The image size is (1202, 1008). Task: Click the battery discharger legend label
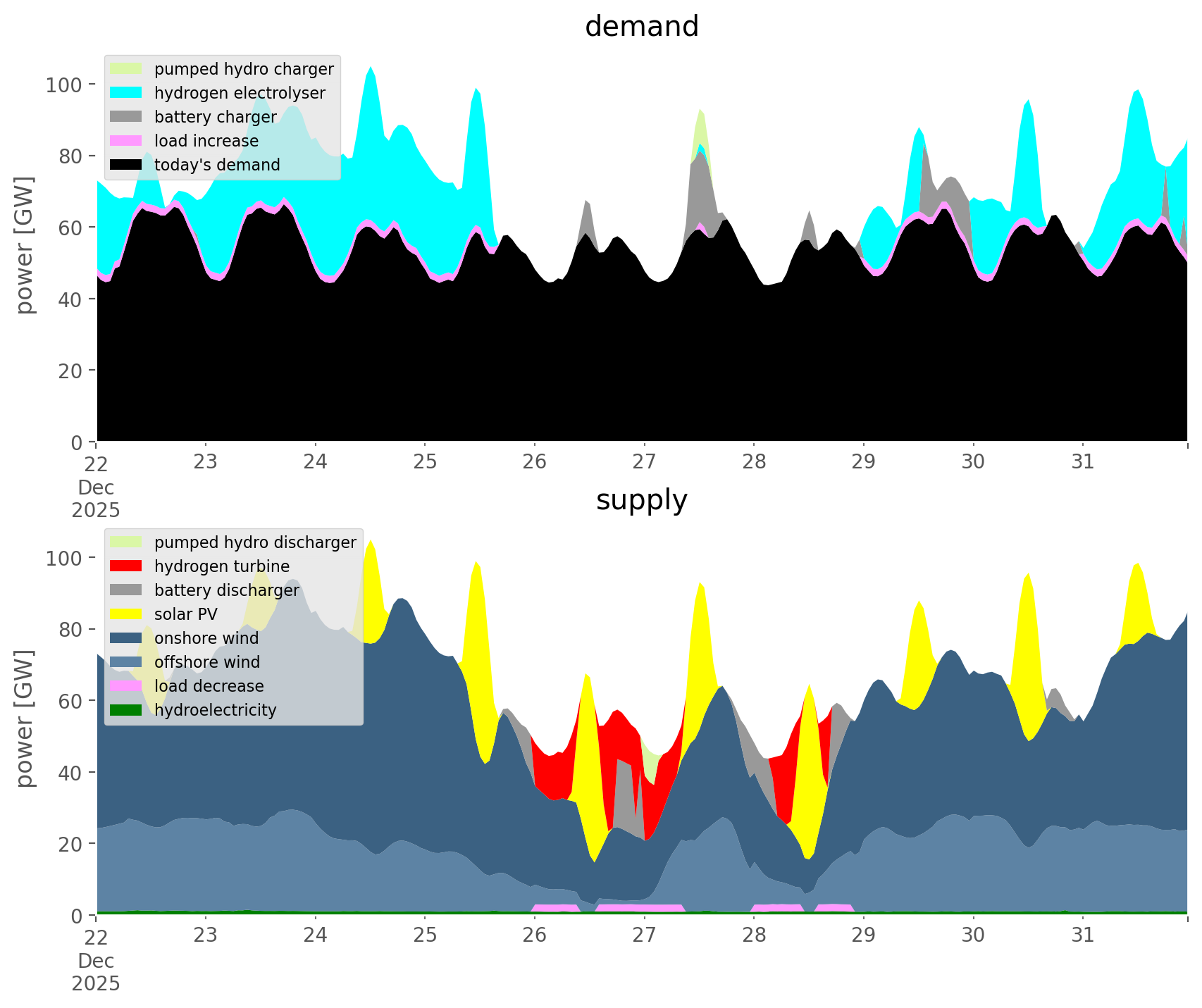[x=226, y=590]
